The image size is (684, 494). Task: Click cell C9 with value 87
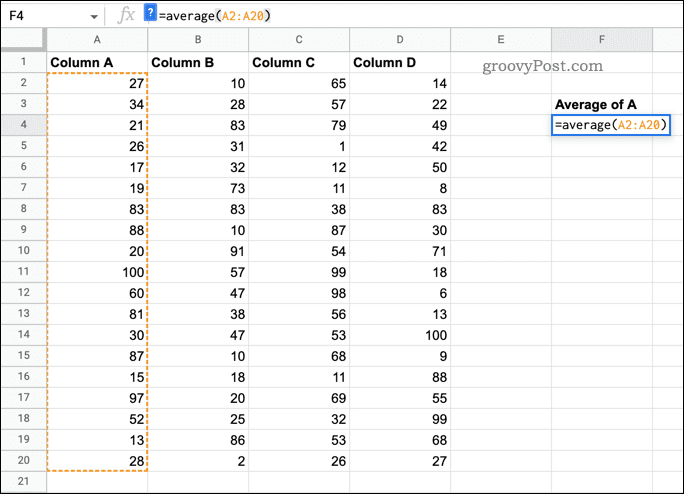click(x=299, y=230)
